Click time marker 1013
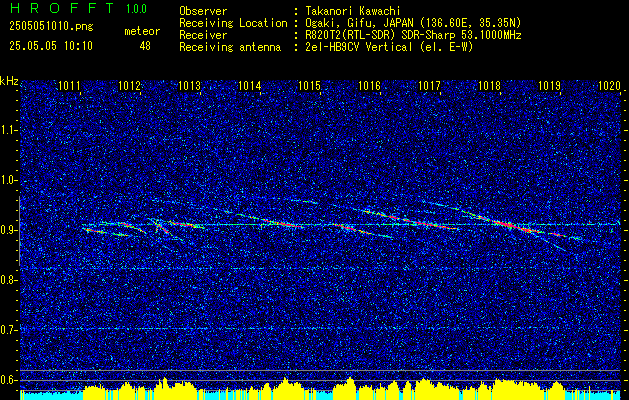Viewport: 629px width, 400px height. [189, 86]
